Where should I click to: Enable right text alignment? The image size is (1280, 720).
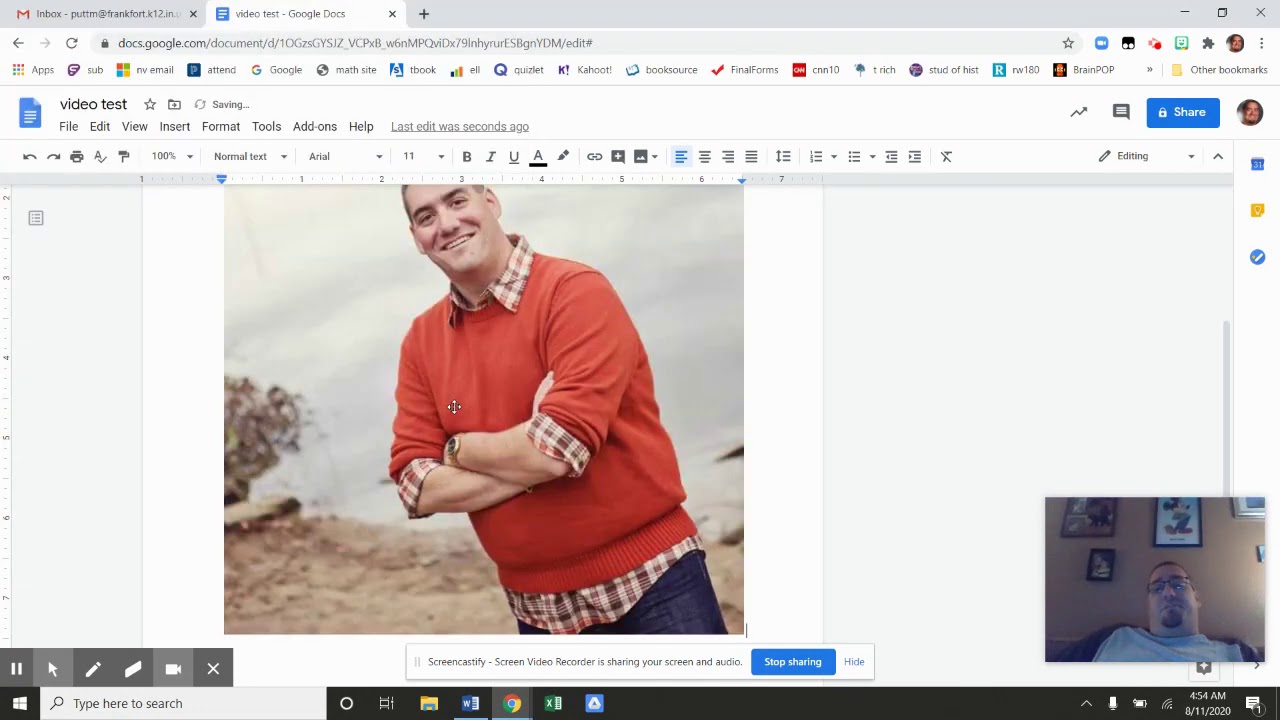728,156
